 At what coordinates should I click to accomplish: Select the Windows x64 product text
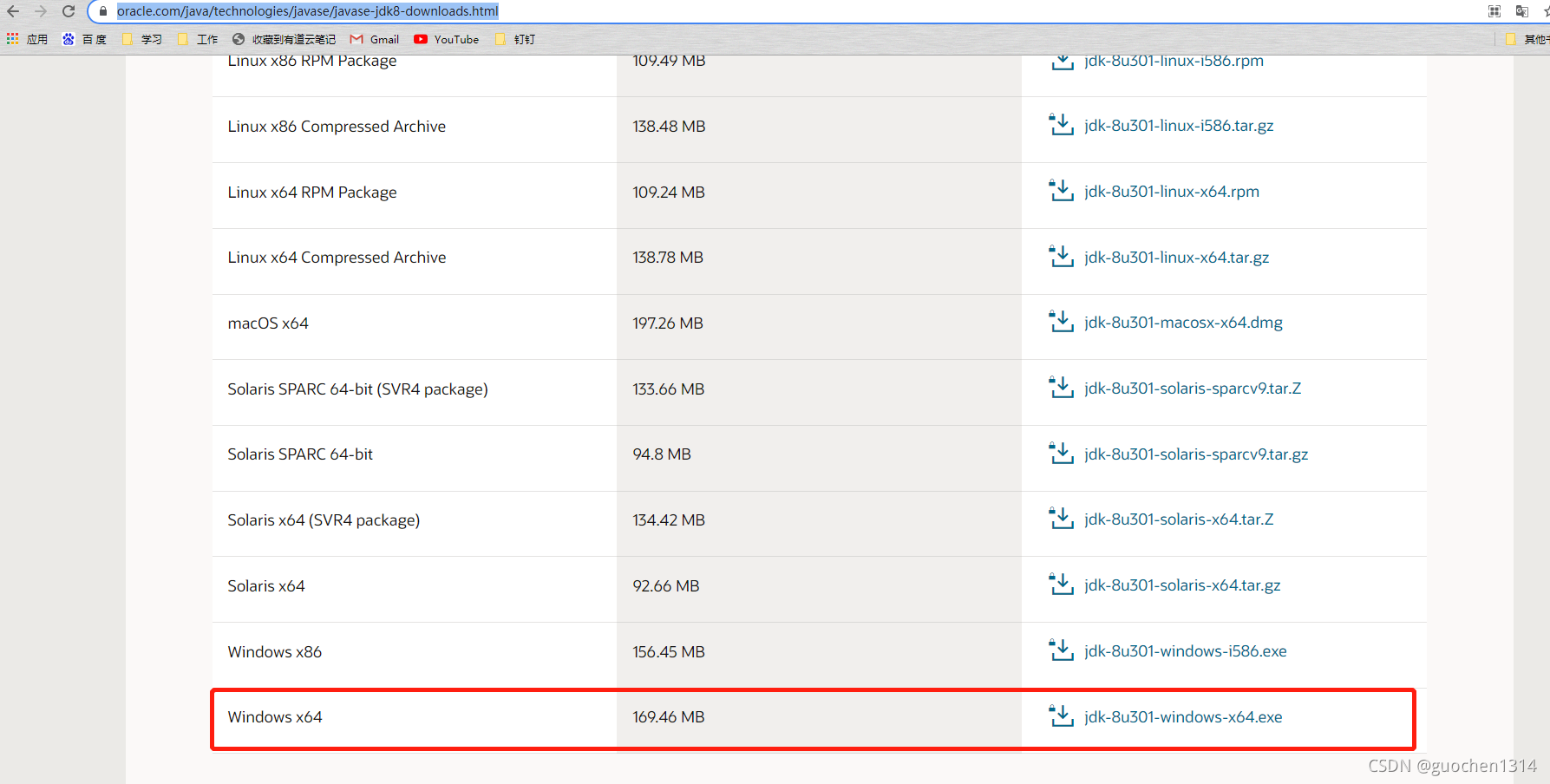coord(275,717)
